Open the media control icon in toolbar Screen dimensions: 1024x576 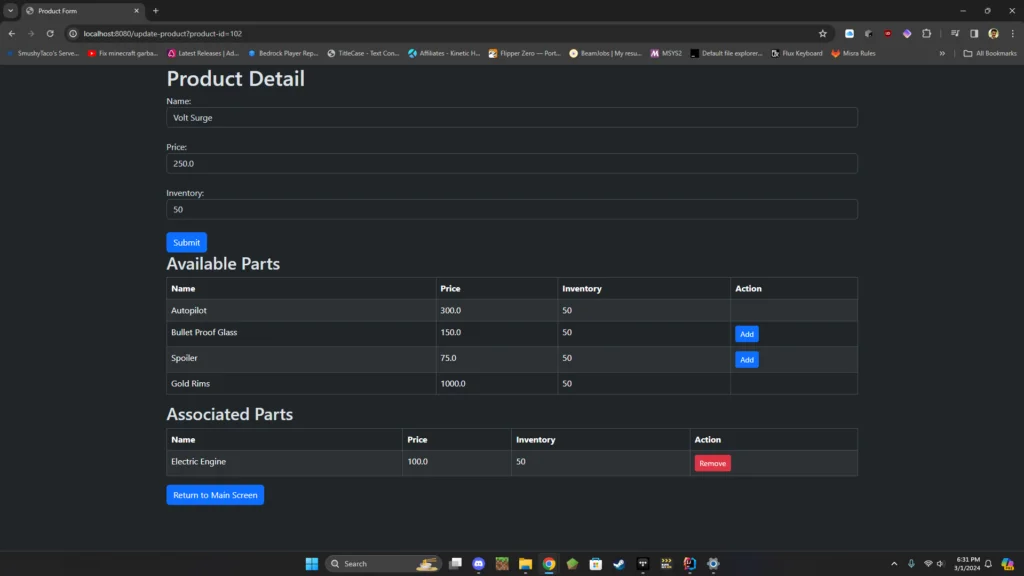955,33
